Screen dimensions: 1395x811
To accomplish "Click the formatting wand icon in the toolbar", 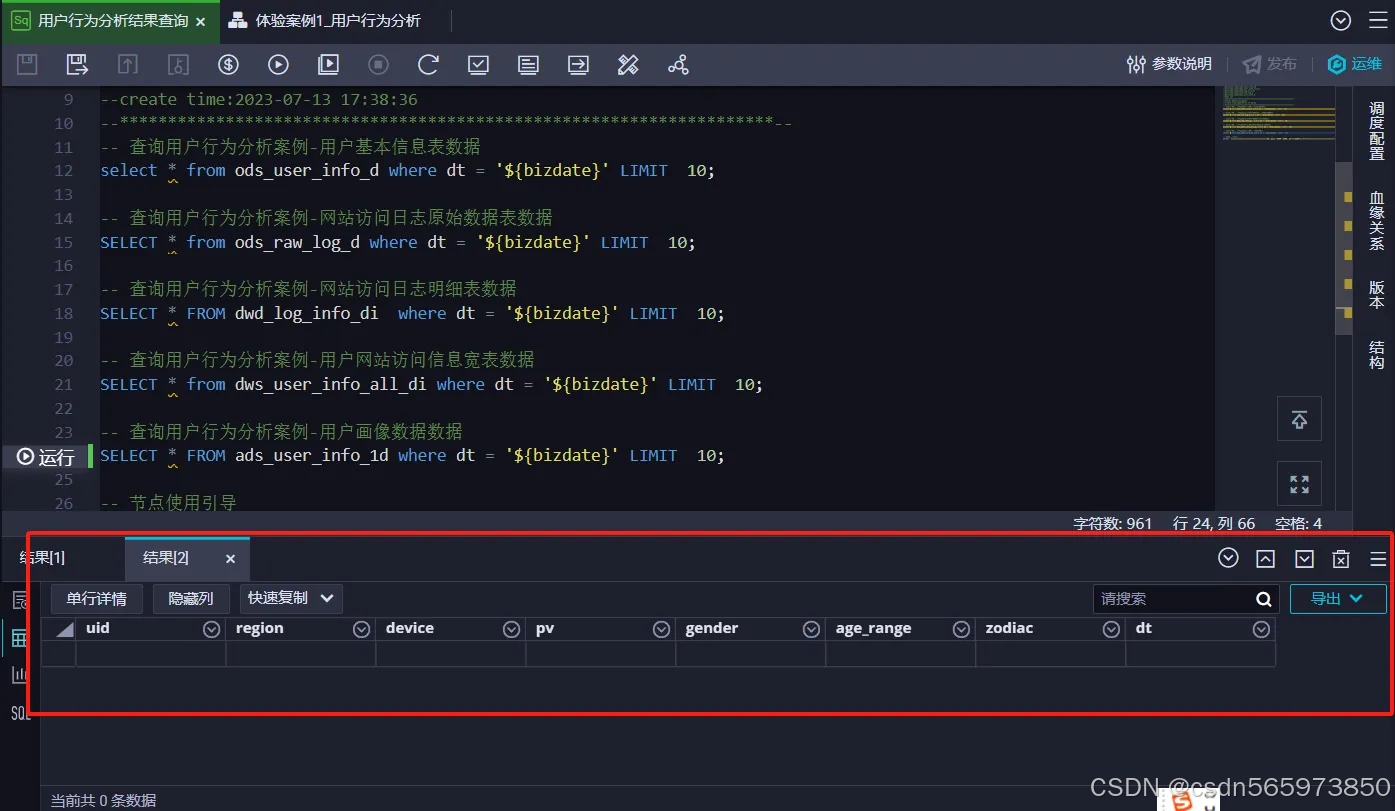I will click(628, 64).
